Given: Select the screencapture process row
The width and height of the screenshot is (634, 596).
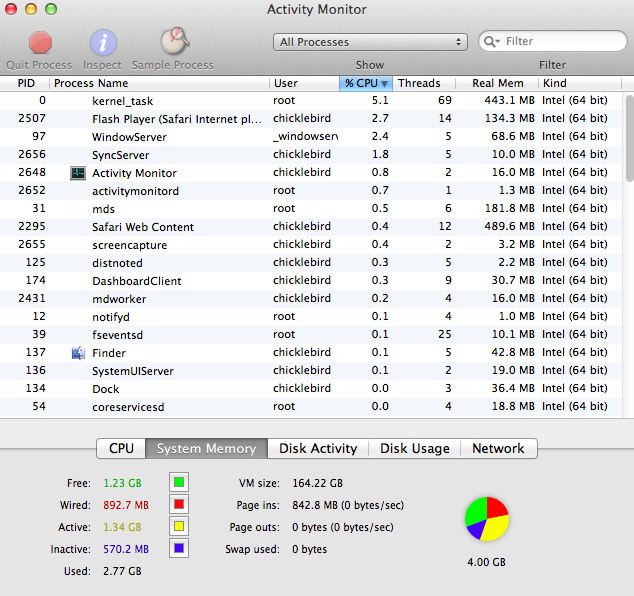Looking at the screenshot, I should pyautogui.click(x=311, y=245).
